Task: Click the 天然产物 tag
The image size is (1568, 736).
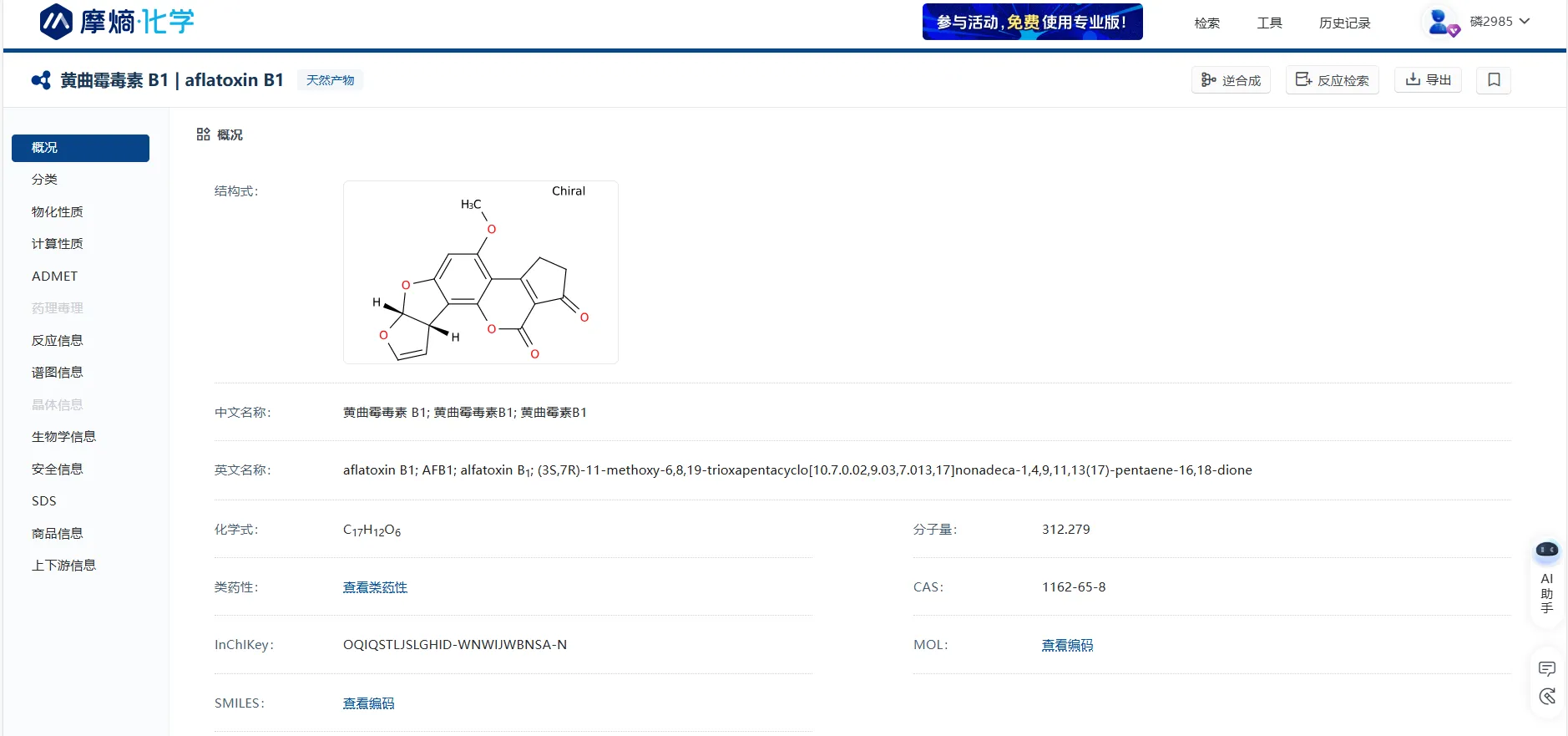Action: (330, 80)
